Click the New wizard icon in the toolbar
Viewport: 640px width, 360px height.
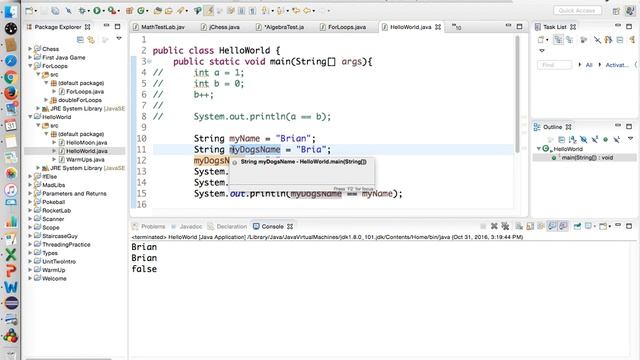(x=29, y=11)
